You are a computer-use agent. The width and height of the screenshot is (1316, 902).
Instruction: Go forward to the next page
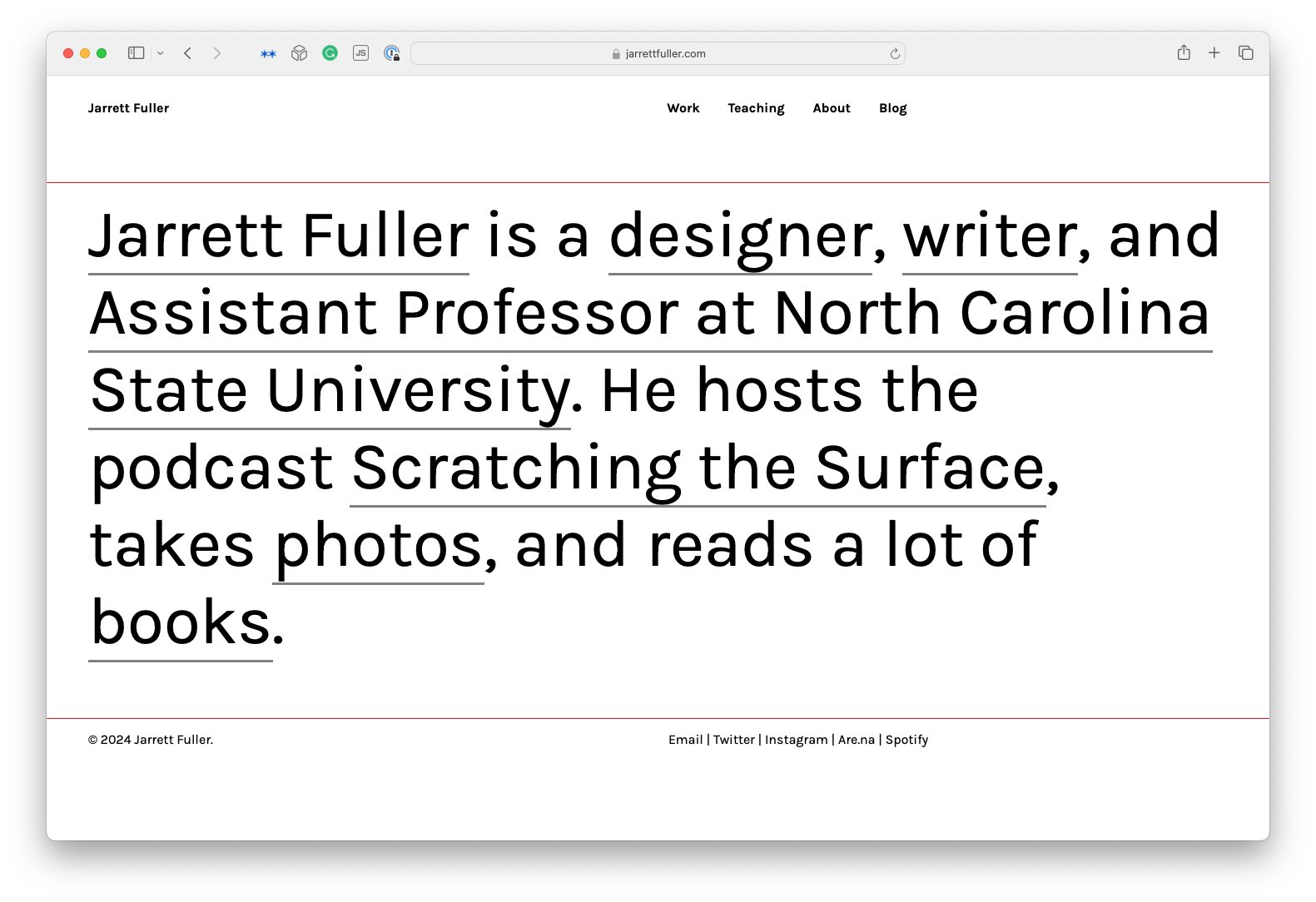click(x=217, y=53)
